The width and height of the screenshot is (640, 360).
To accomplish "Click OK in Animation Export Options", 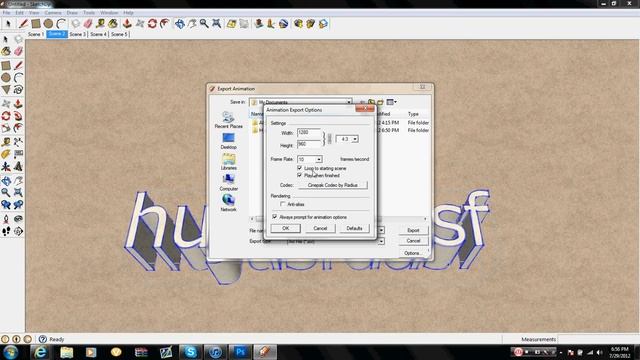I will pyautogui.click(x=286, y=228).
